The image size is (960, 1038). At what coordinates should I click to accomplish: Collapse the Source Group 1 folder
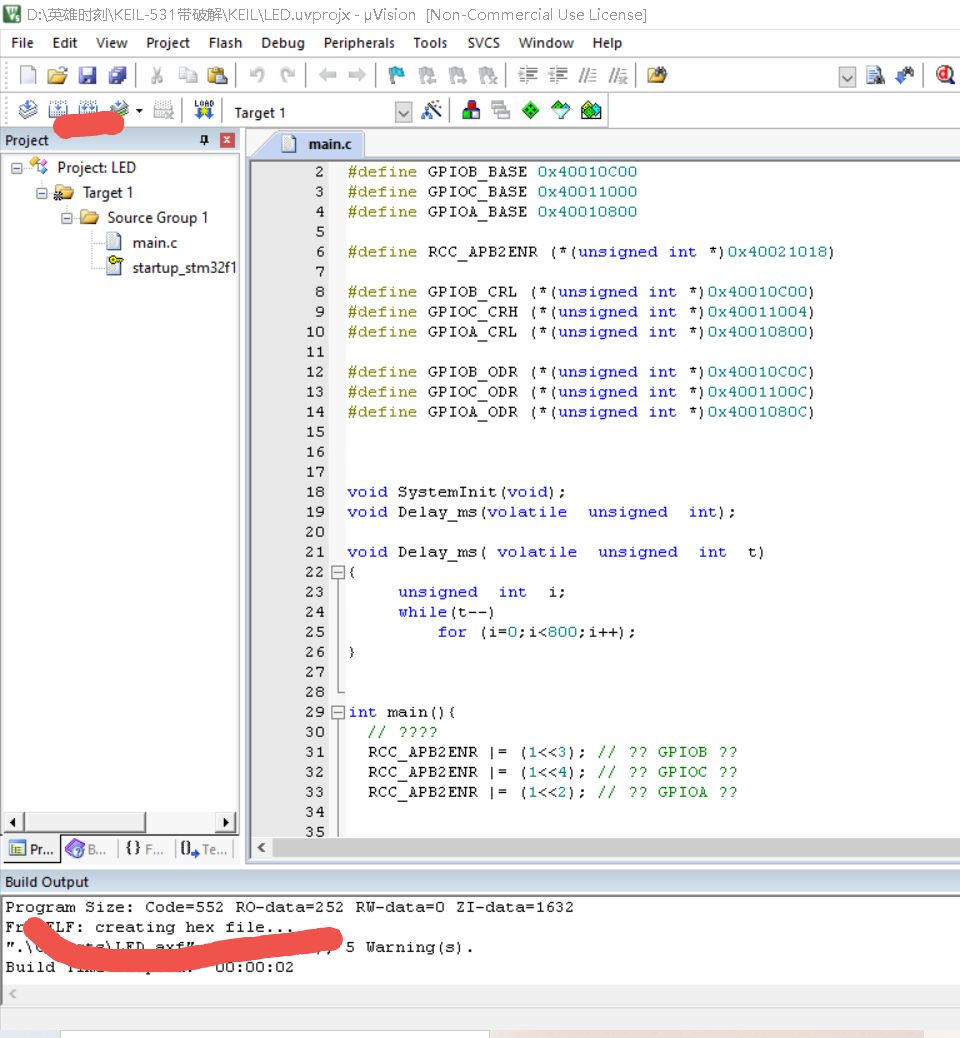[67, 218]
